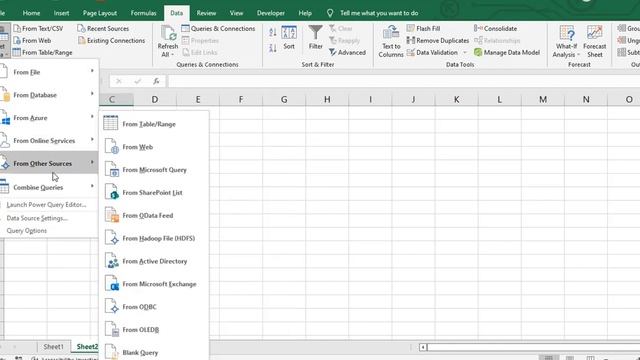
Task: Switch to the Page Layout tab
Action: coord(100,13)
